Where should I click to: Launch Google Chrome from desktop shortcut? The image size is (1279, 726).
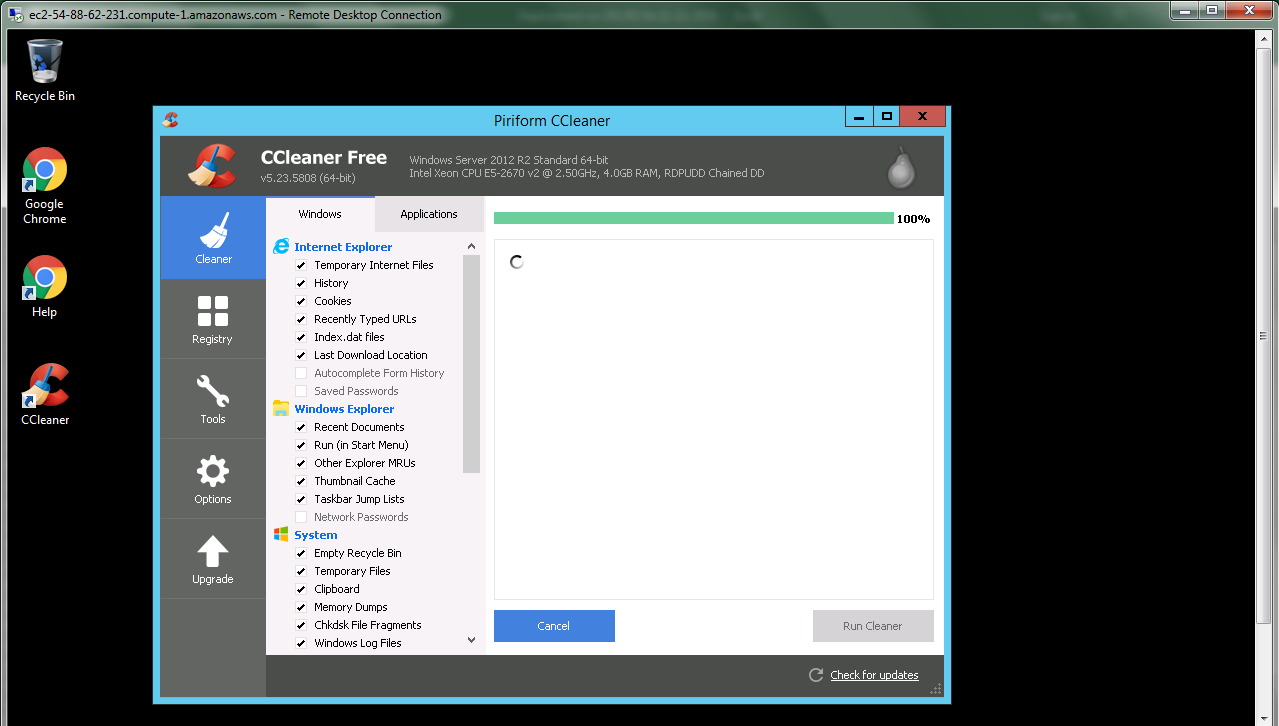[x=45, y=170]
